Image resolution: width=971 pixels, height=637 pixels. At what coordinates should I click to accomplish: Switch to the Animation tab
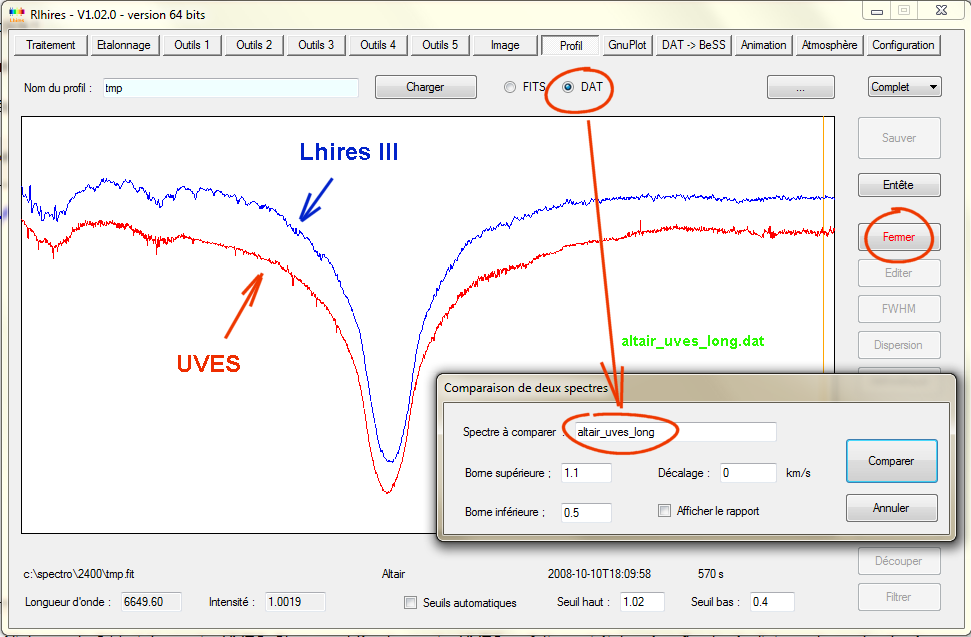coord(764,45)
